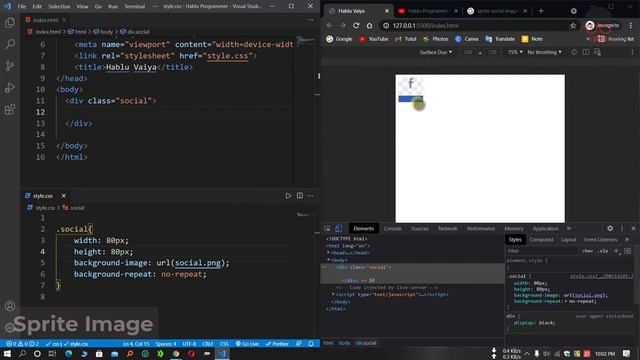Open Chrome from the Windows taskbar

(x=176, y=354)
